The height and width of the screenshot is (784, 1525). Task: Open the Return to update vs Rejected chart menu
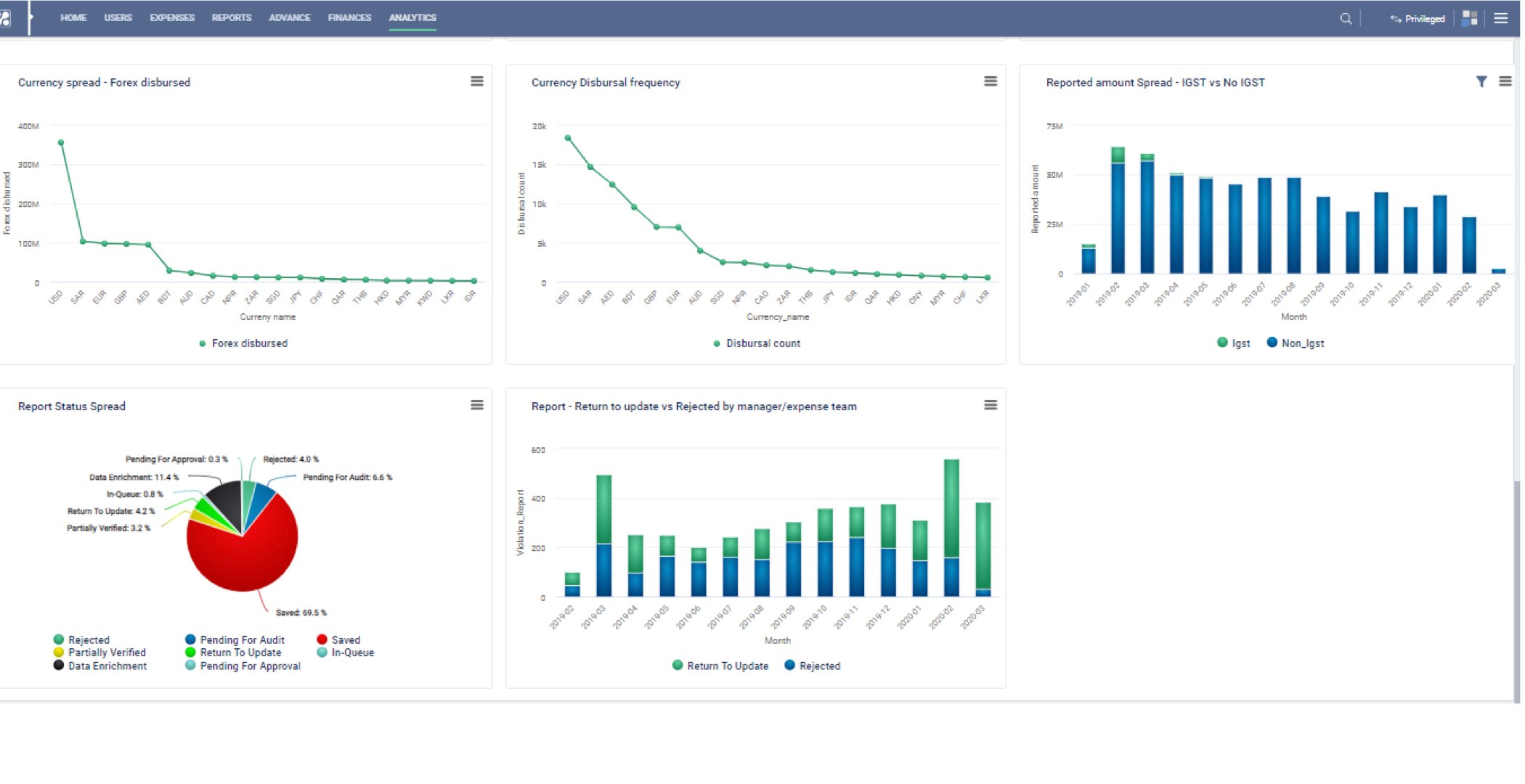pyautogui.click(x=991, y=405)
